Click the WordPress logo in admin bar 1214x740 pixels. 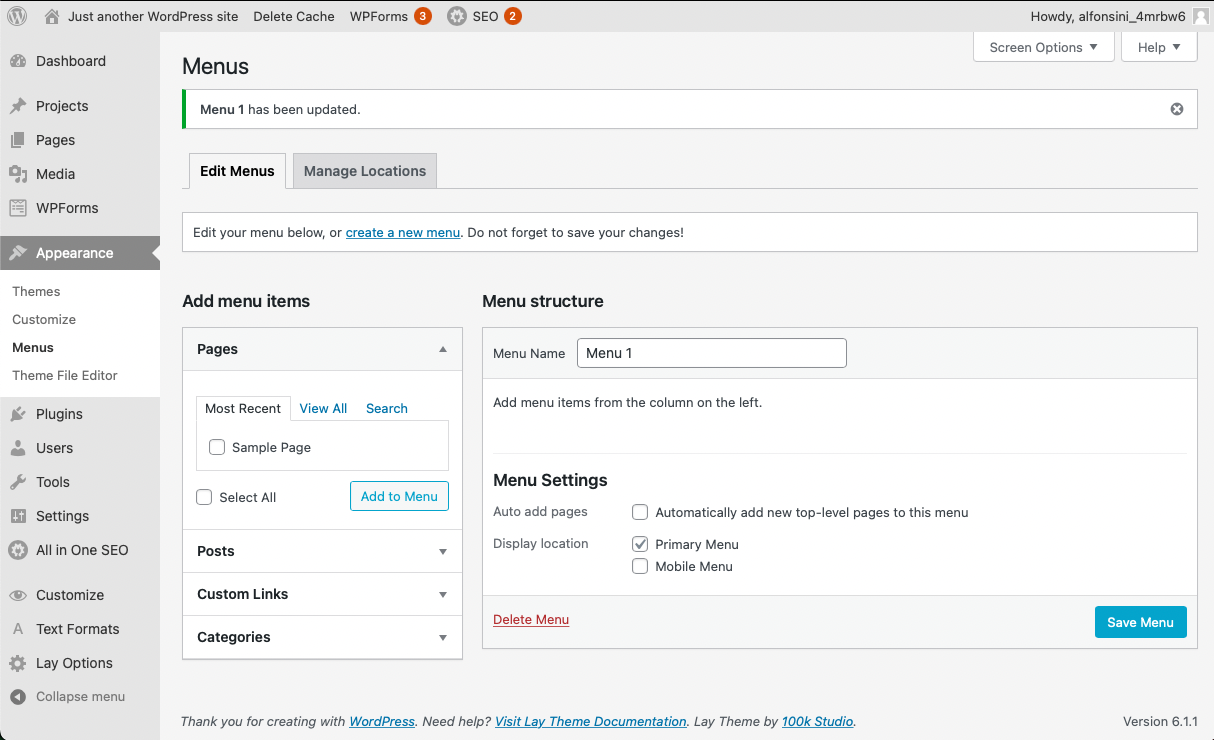(x=17, y=16)
